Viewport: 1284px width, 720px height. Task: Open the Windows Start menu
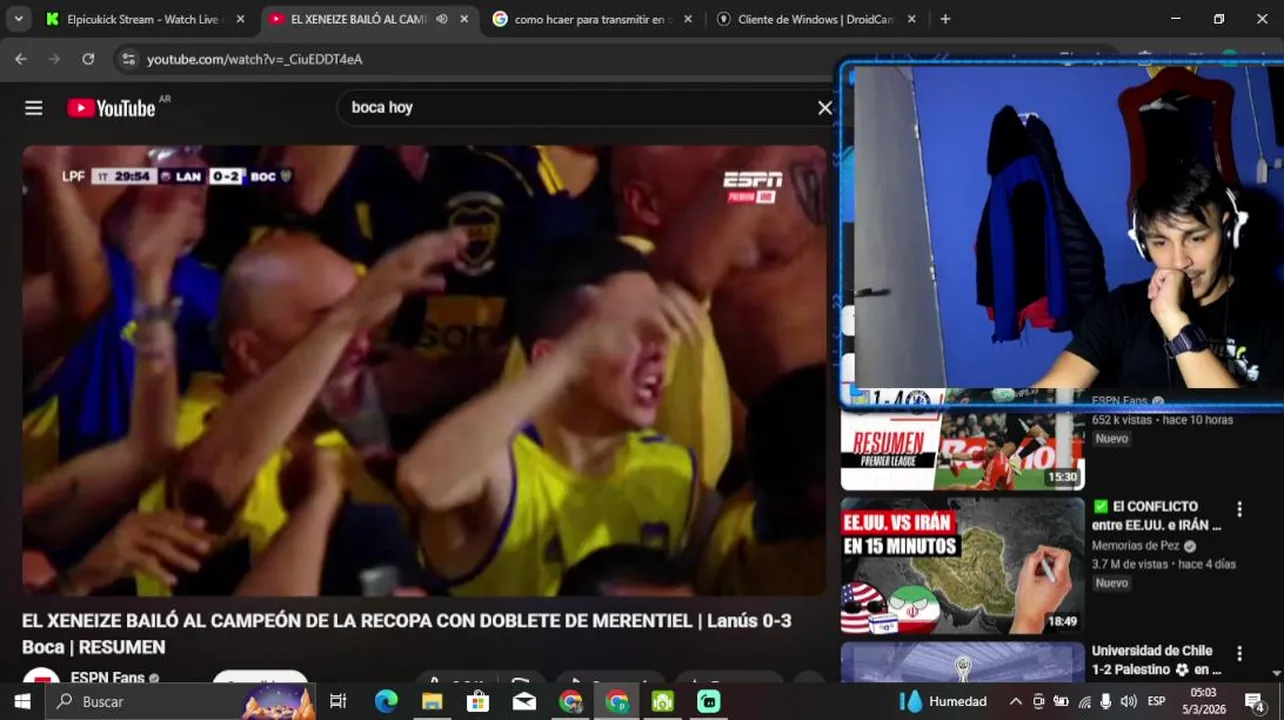(x=21, y=702)
